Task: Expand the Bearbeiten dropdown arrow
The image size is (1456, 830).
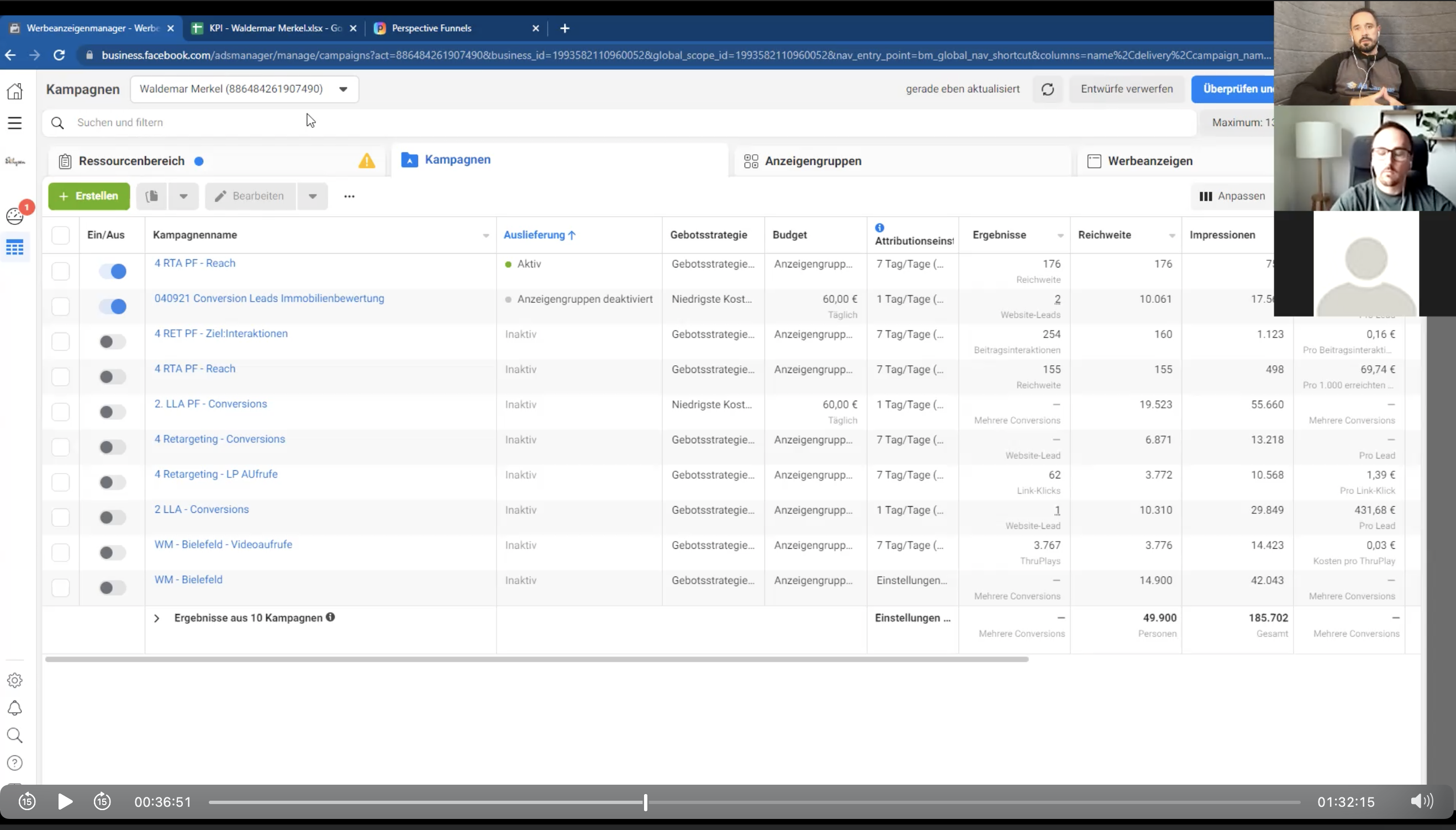Action: tap(313, 196)
